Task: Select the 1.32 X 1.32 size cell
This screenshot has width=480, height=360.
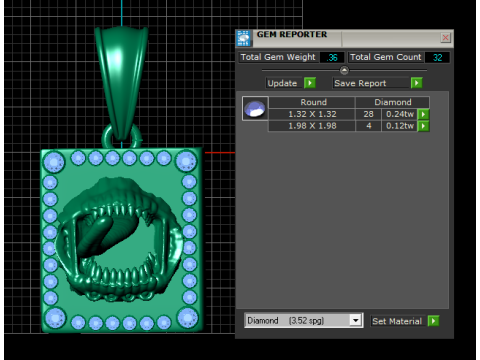Action: point(312,114)
